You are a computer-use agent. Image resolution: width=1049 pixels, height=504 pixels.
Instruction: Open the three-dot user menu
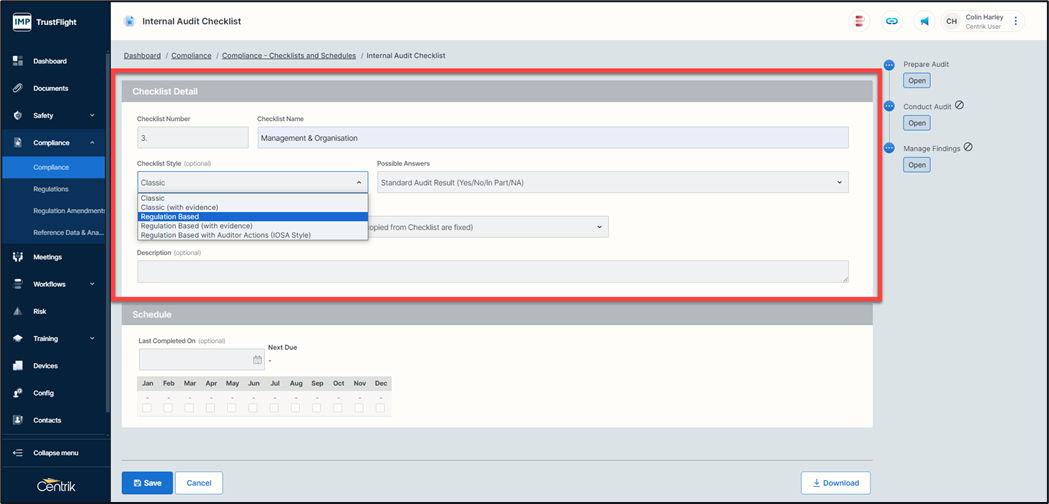pyautogui.click(x=1016, y=21)
